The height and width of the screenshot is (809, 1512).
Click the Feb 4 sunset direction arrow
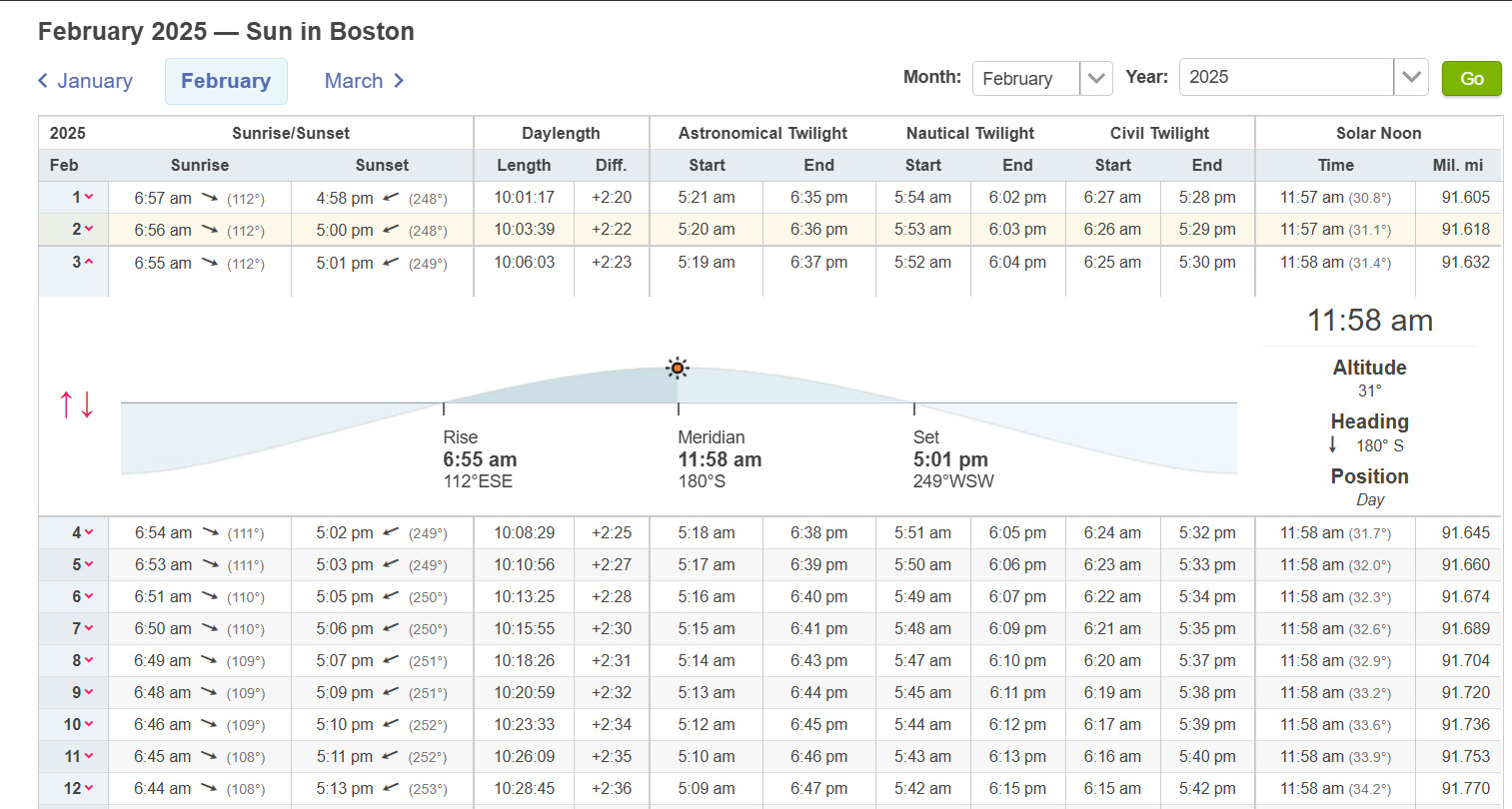[x=391, y=533]
